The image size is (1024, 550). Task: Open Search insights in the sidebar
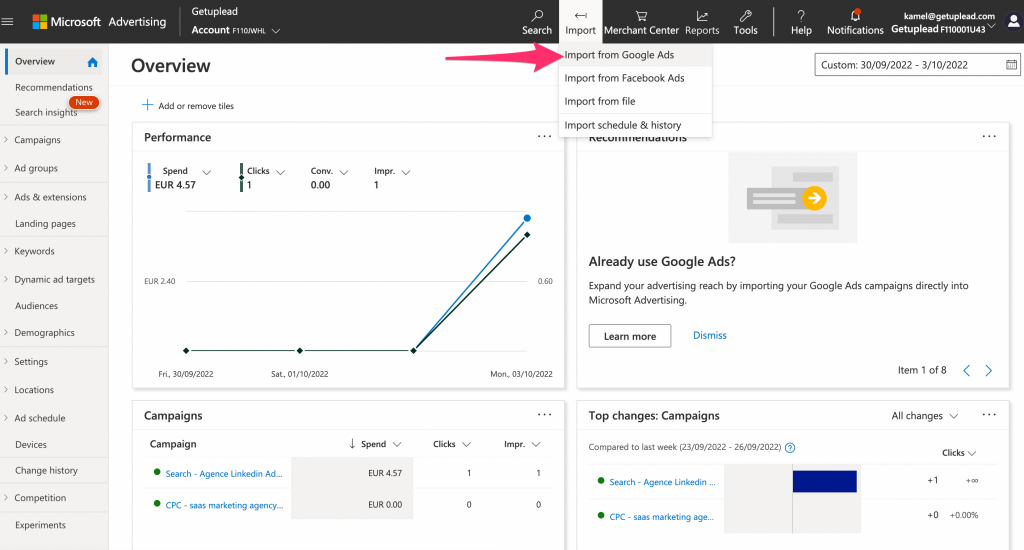click(x=46, y=112)
